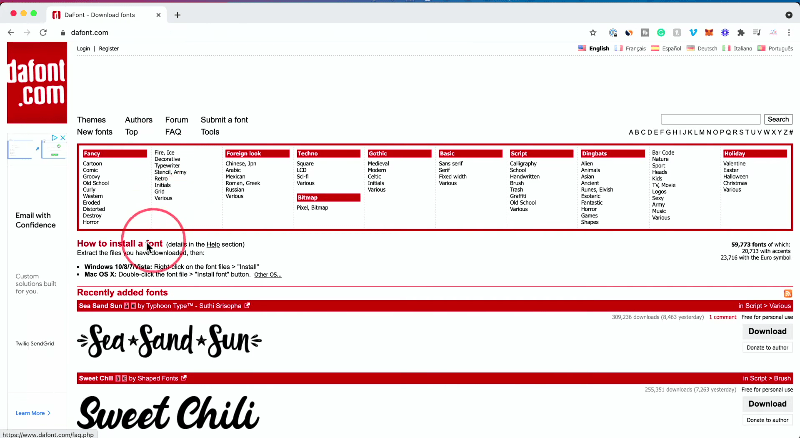The height and width of the screenshot is (438, 800).
Task: Click the Other OS... link
Action: click(x=267, y=275)
